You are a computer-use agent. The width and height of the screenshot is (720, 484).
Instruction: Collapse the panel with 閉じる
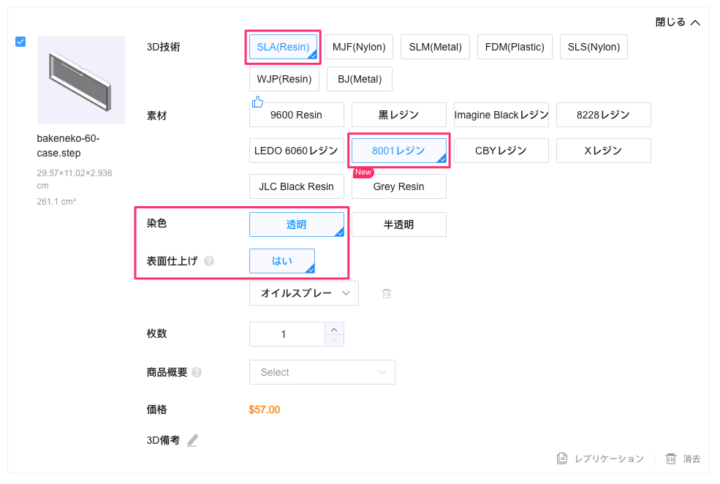[x=677, y=21]
